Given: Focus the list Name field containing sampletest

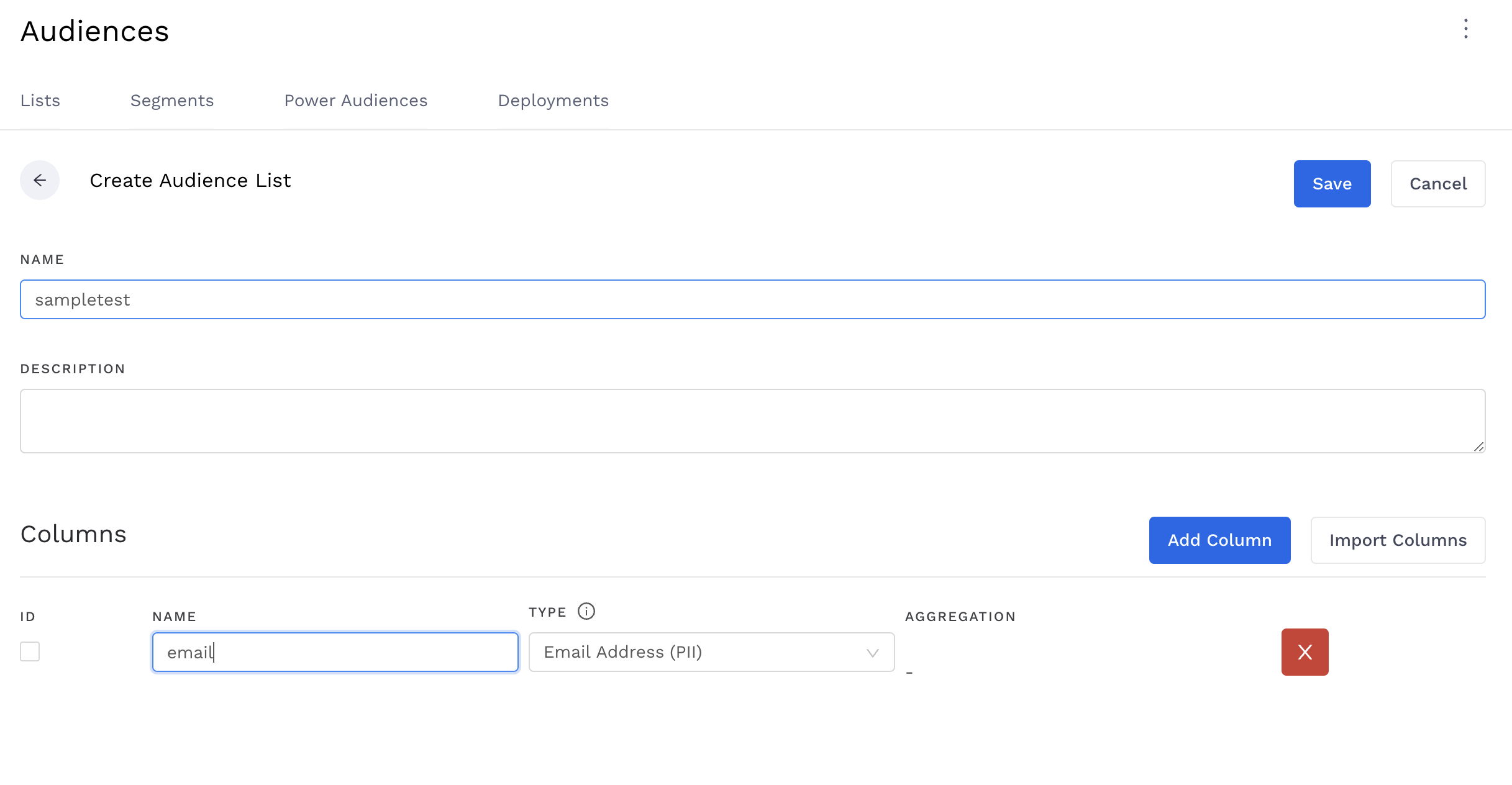Looking at the screenshot, I should click(x=752, y=299).
